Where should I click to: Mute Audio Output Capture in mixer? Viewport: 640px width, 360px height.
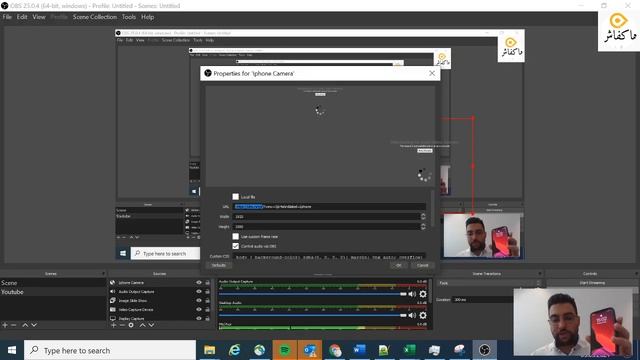412,294
